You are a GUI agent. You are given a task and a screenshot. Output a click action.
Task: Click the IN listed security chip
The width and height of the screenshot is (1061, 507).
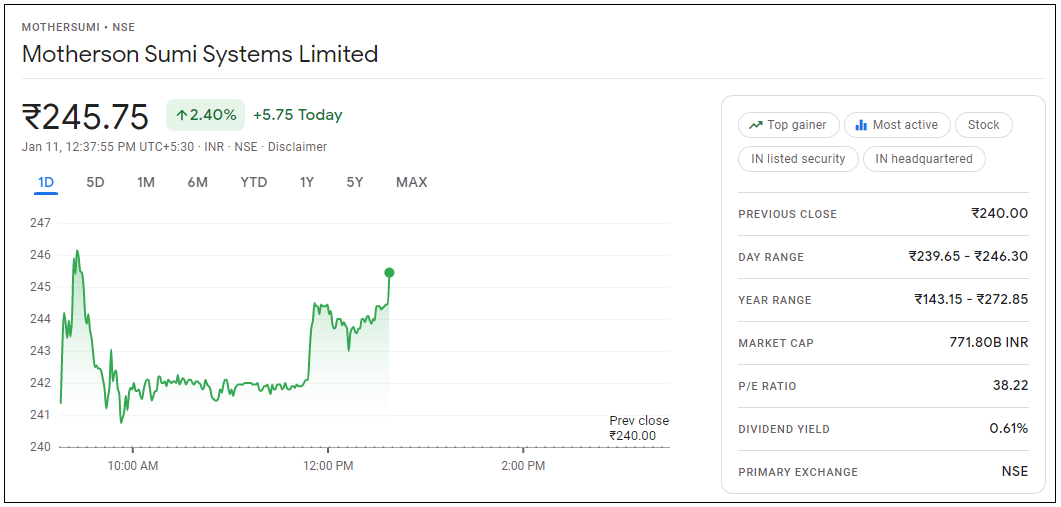798,159
